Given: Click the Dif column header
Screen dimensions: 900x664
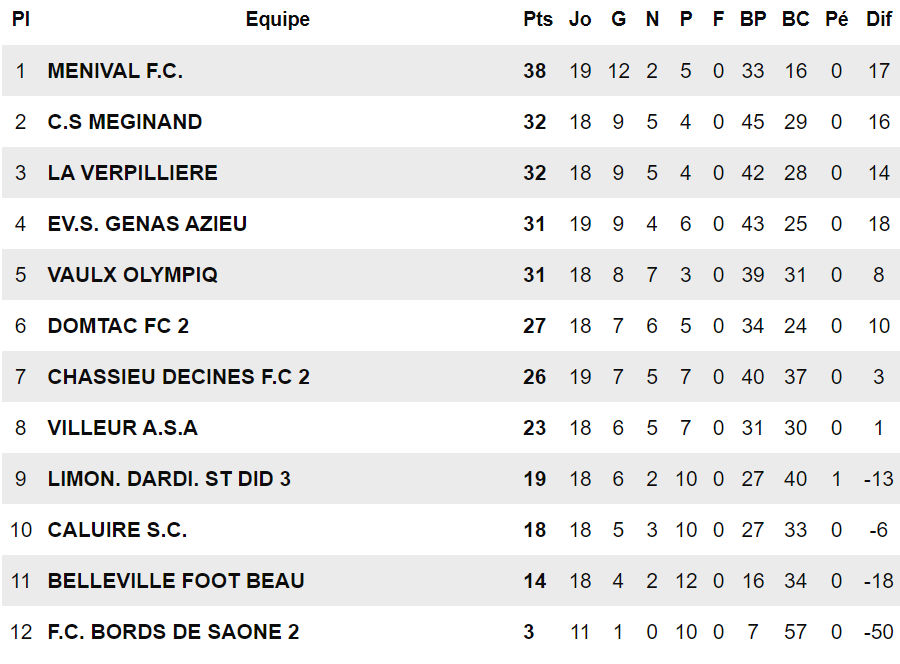Looking at the screenshot, I should point(879,19).
